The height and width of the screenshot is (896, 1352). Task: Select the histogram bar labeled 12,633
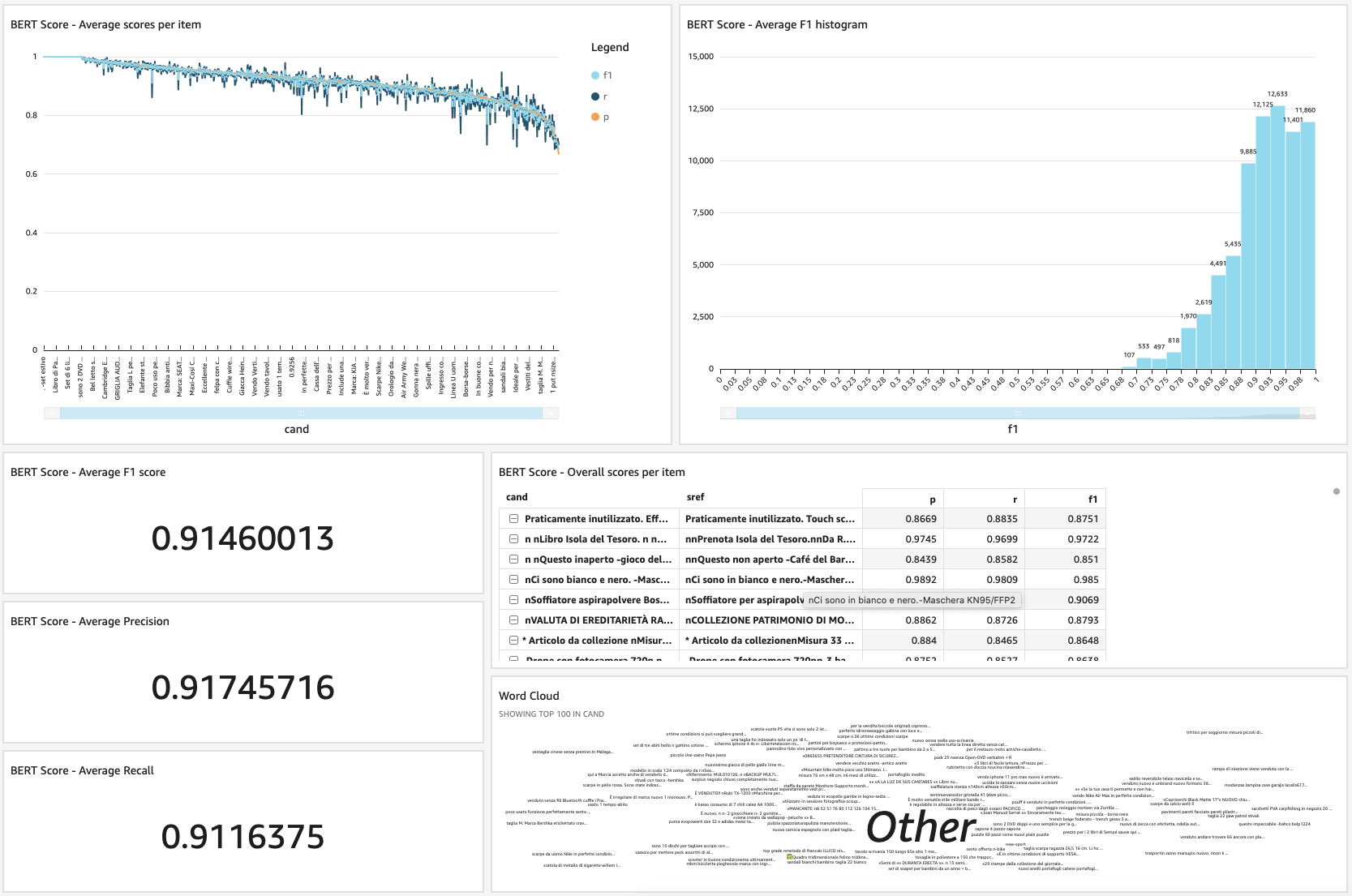[1277, 238]
